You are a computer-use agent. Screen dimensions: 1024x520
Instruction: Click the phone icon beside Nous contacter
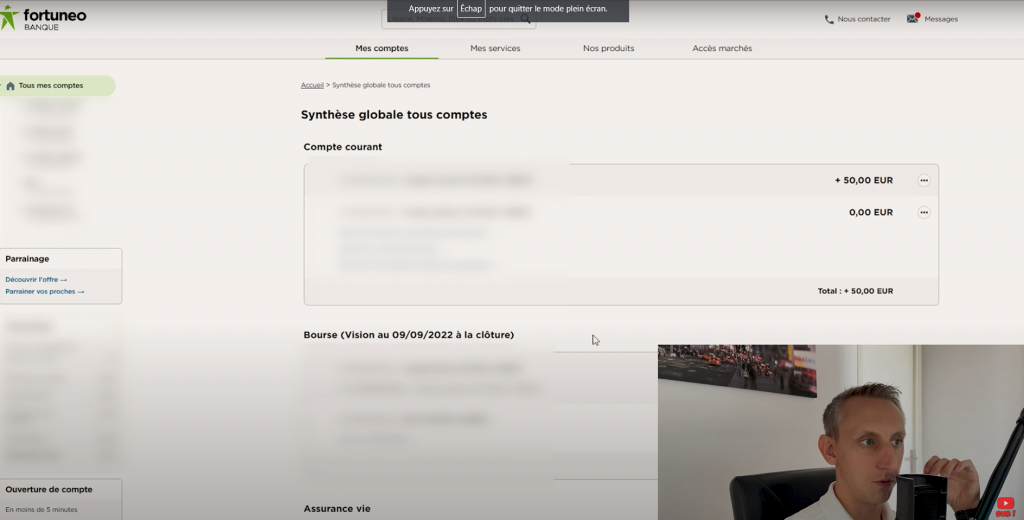click(829, 19)
